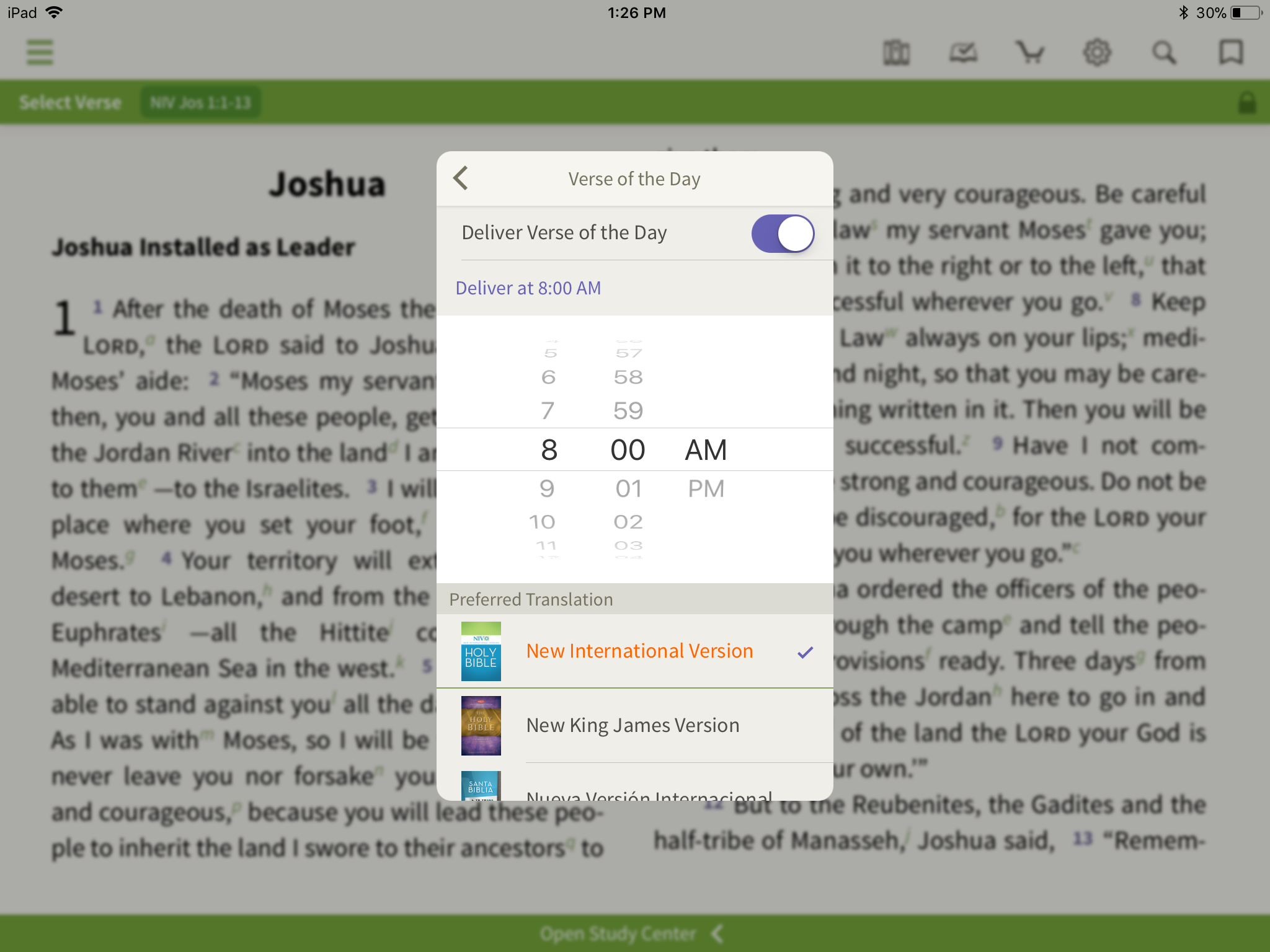Tap the lock icon in green bar
The image size is (1270, 952).
pos(1247,103)
